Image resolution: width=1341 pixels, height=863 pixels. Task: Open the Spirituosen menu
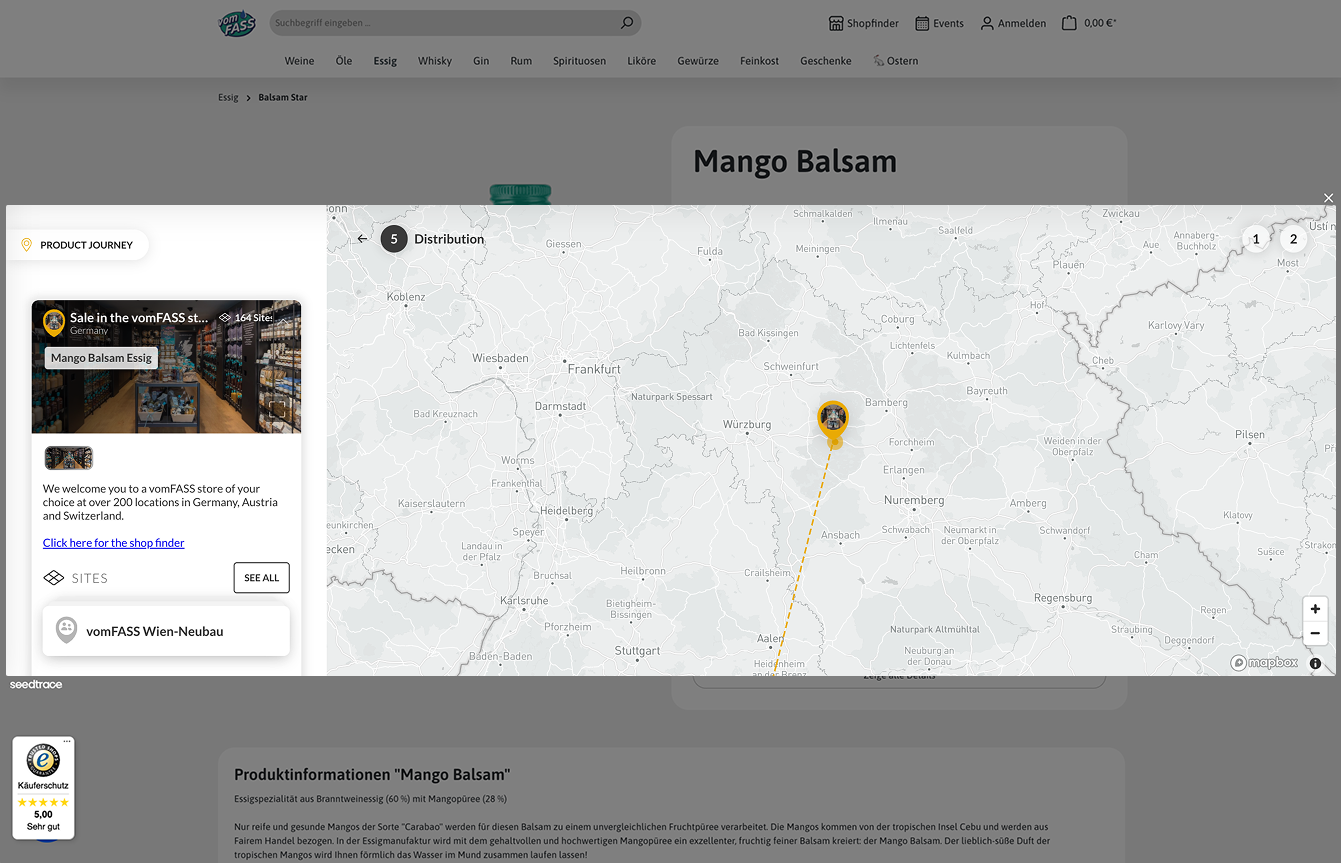click(579, 61)
